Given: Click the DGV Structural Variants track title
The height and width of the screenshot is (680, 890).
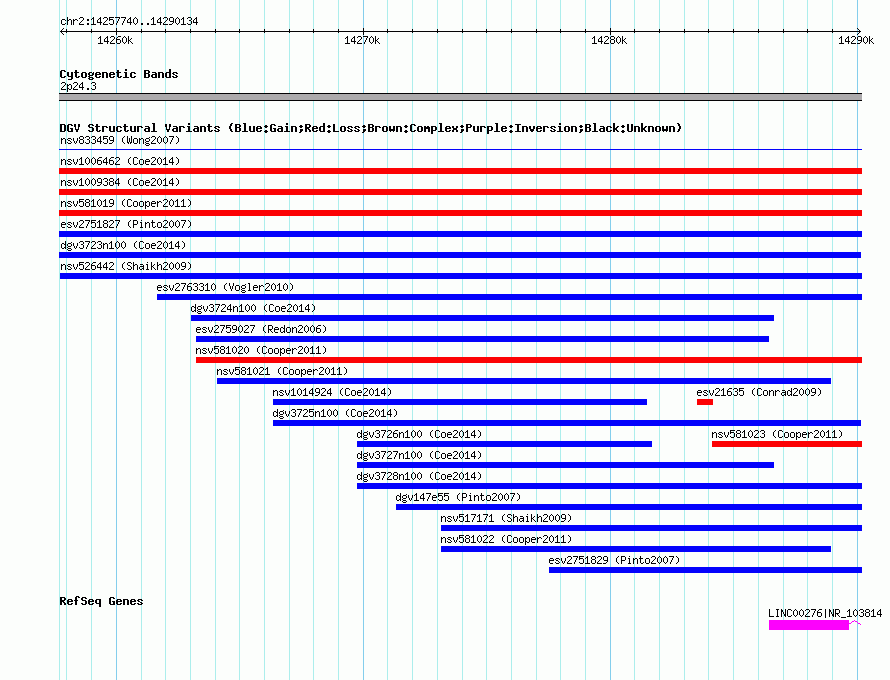Looking at the screenshot, I should (x=371, y=128).
